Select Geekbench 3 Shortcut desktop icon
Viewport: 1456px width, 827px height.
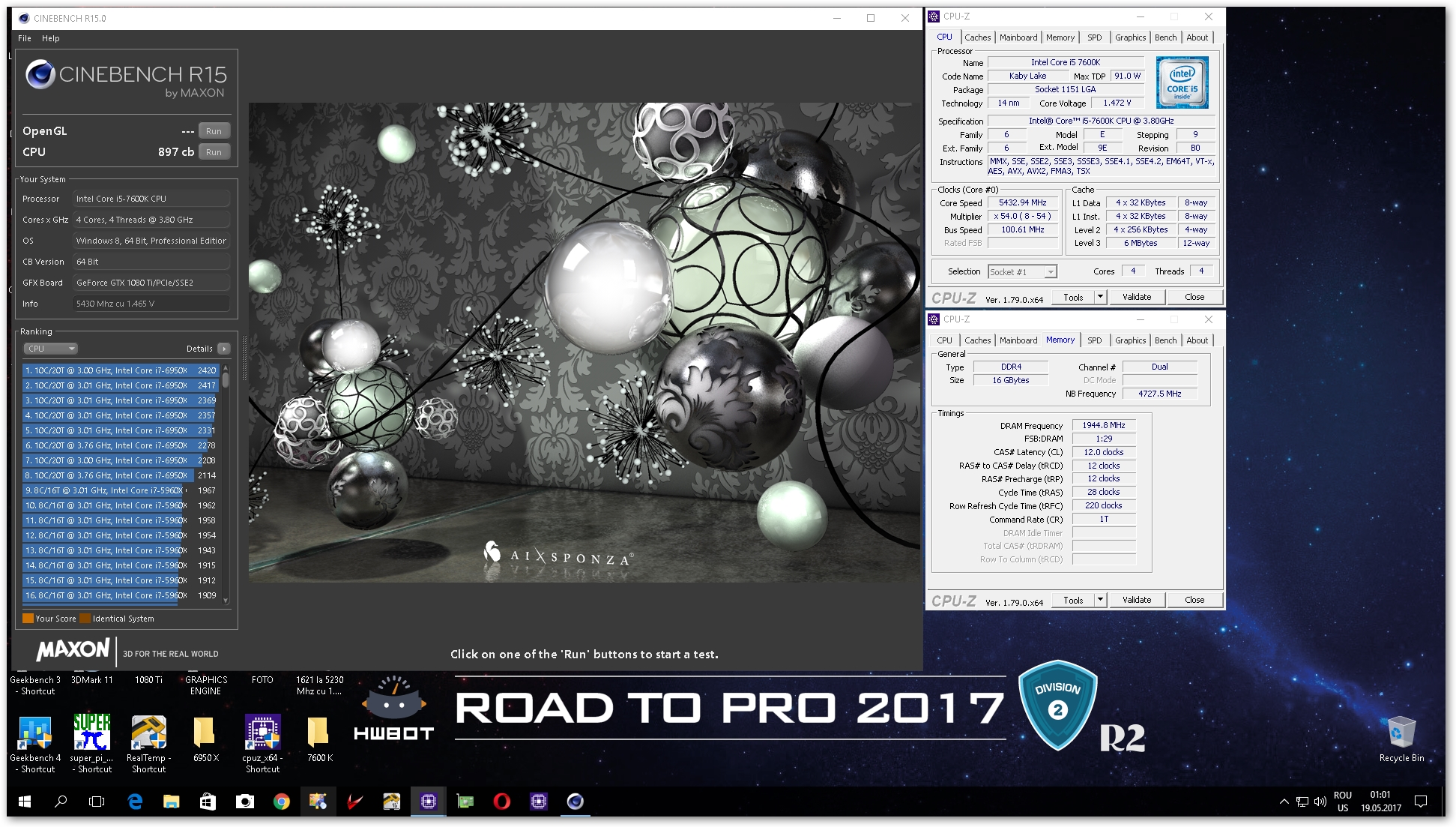[35, 685]
